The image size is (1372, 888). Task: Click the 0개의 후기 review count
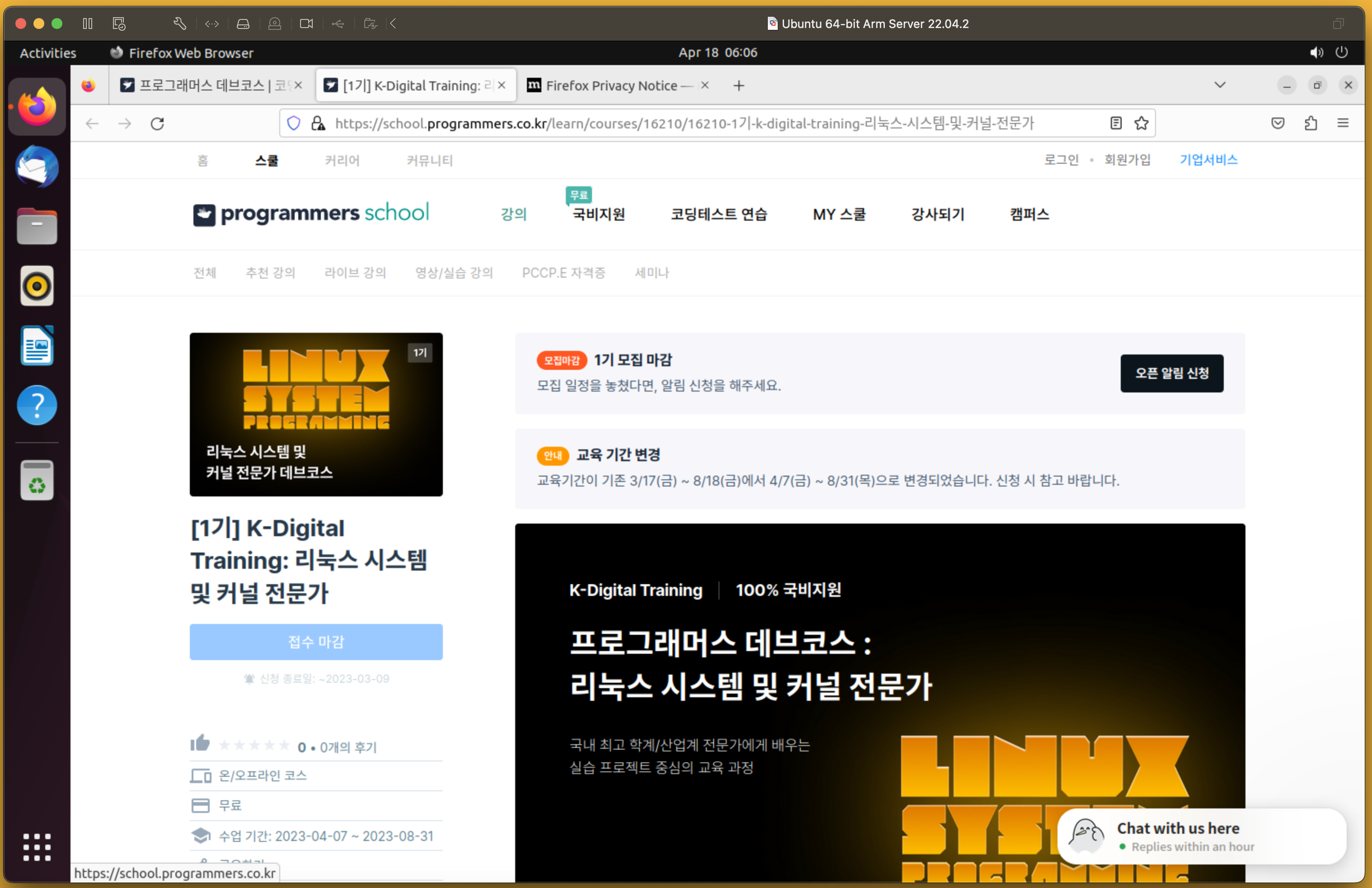348,747
